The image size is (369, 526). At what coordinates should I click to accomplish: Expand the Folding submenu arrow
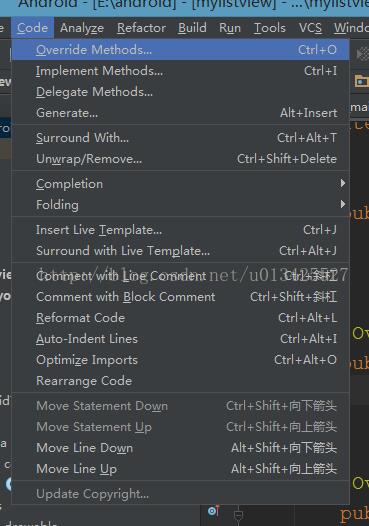[x=342, y=204]
